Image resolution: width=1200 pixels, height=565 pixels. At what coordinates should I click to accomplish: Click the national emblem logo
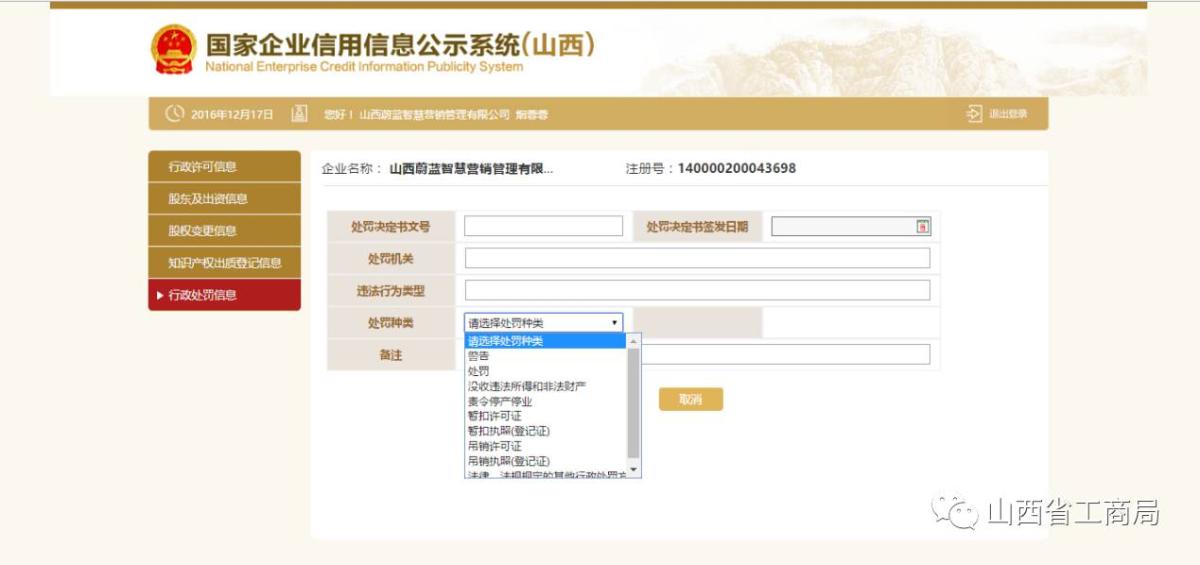tap(173, 49)
